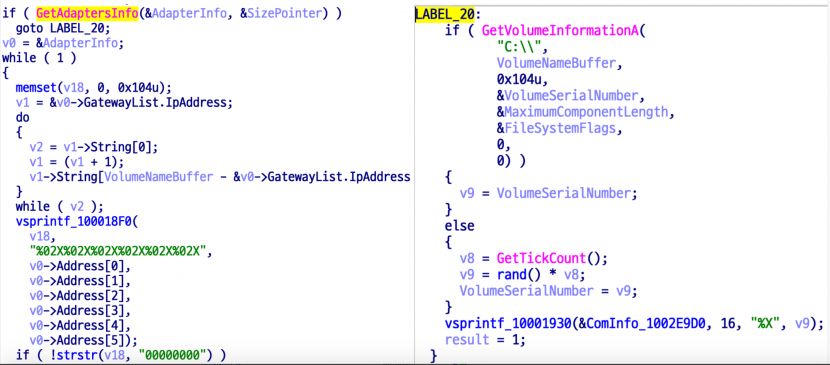Click the memset call
This screenshot has width=830, height=365.
pos(34,87)
